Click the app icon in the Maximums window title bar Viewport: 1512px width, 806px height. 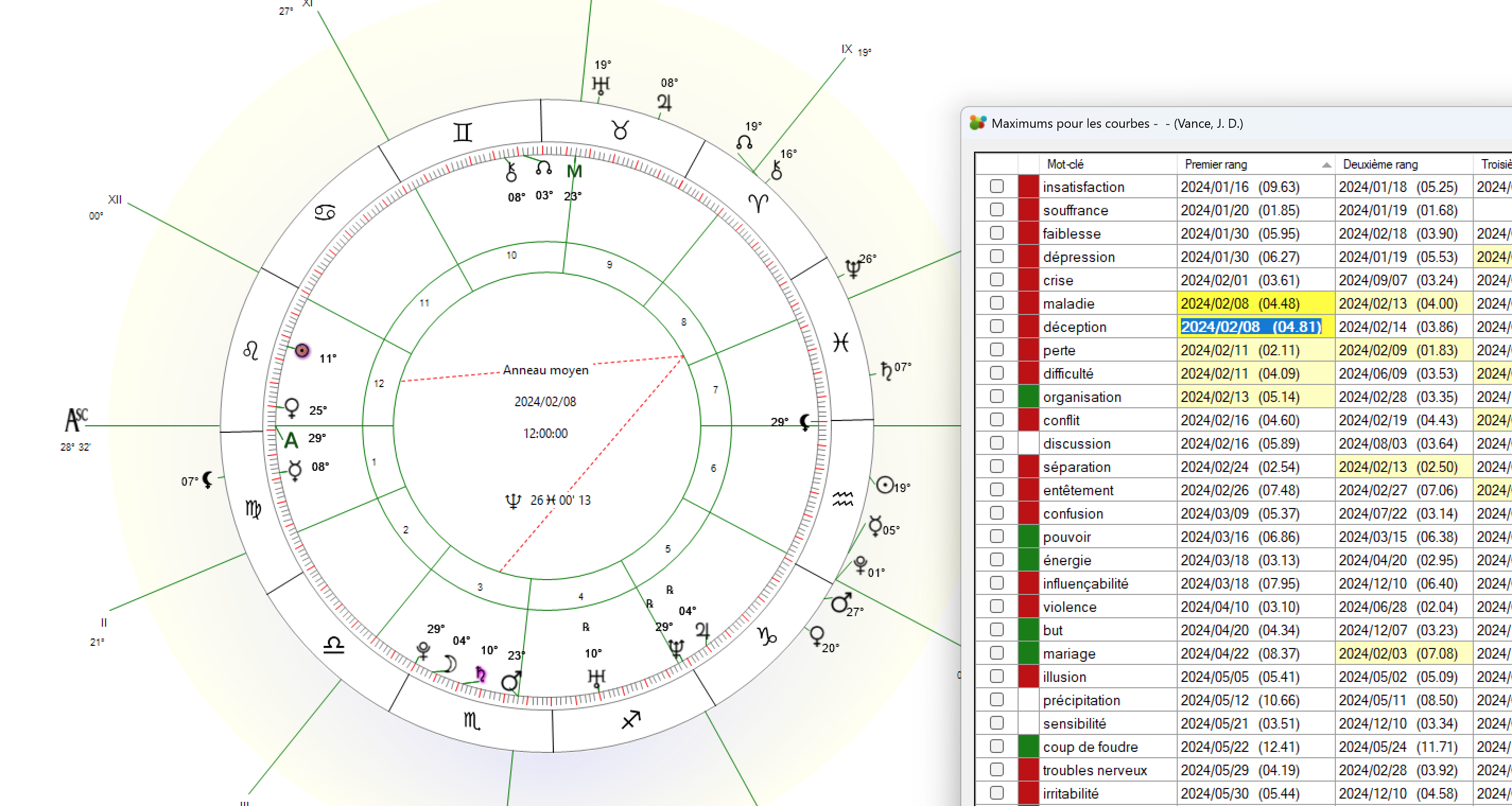(x=978, y=122)
